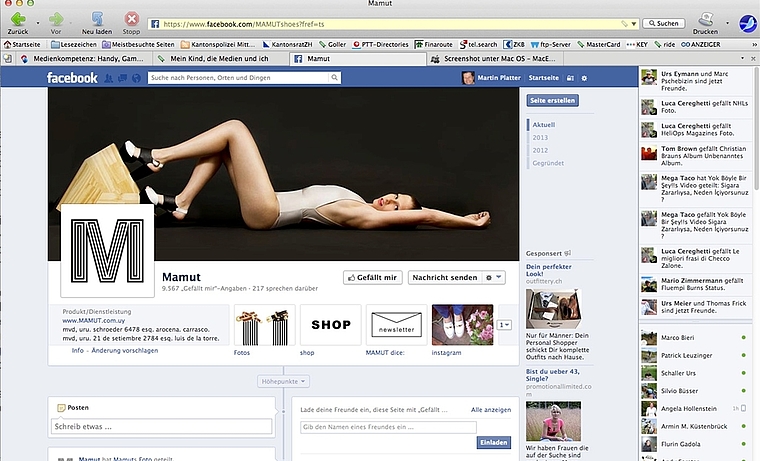Jump to 2012 in the timeline
This screenshot has height=461, width=760.
click(540, 150)
